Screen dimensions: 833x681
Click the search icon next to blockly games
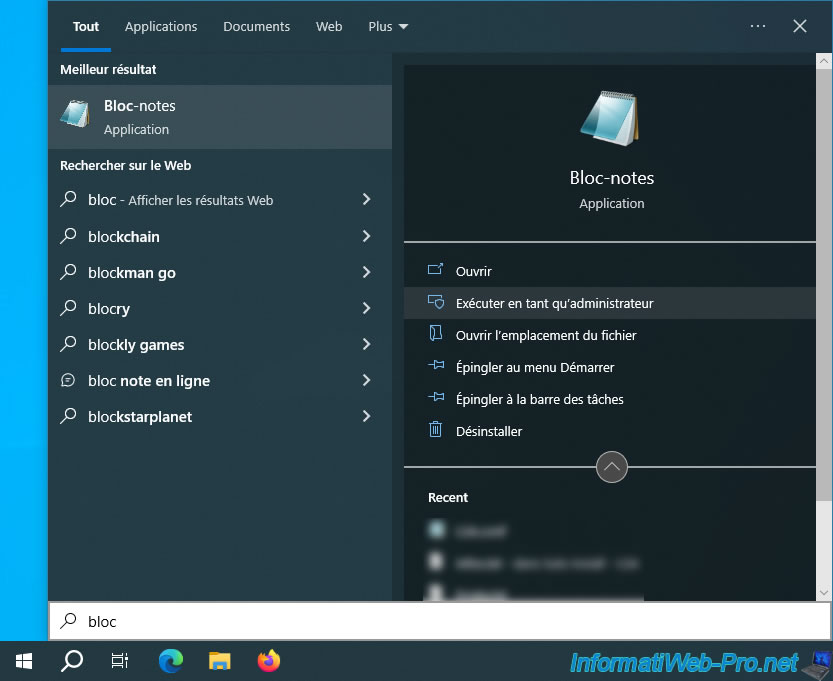[x=69, y=344]
